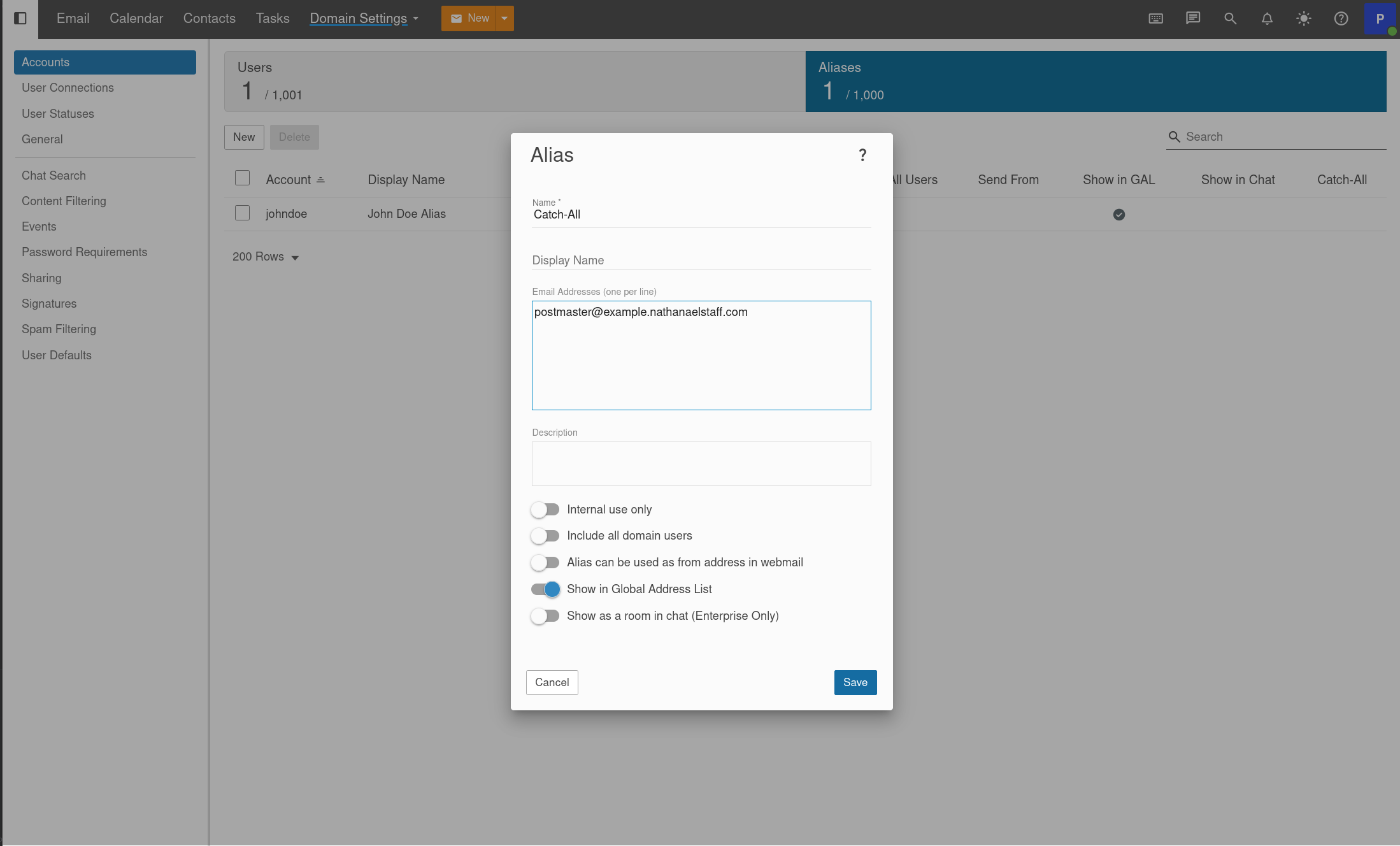
Task: Open the notifications bell
Action: [x=1267, y=18]
